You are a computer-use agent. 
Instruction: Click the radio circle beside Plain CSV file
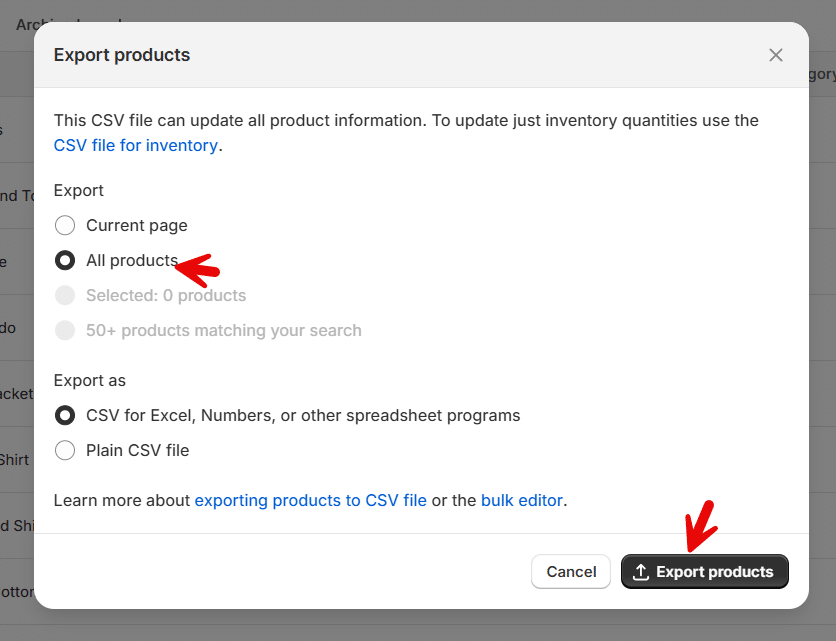[65, 450]
